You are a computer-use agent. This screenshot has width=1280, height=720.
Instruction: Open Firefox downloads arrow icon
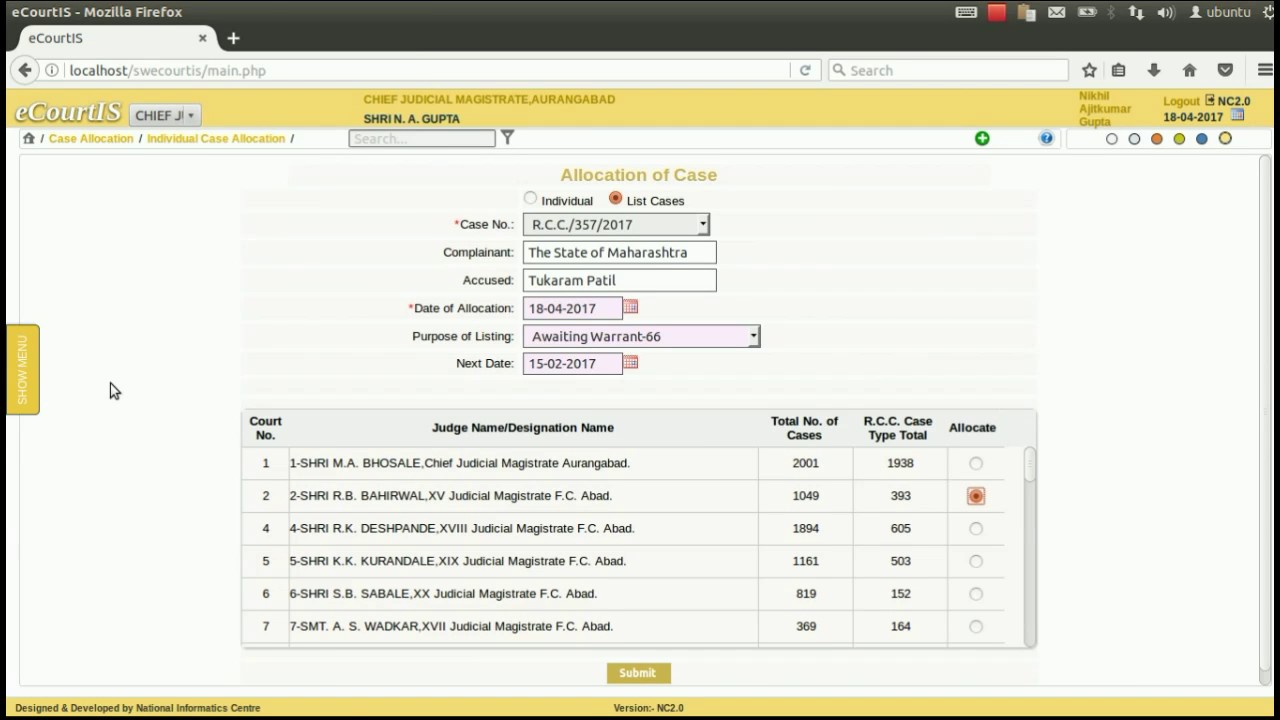[x=1154, y=70]
